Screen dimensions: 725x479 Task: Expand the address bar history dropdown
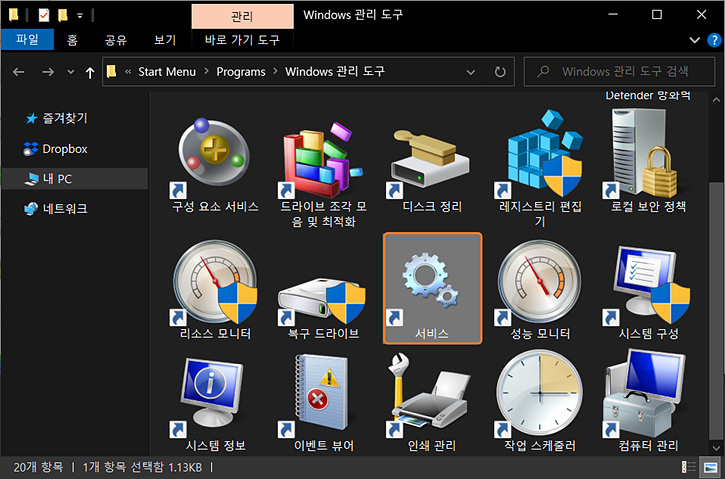[x=471, y=72]
